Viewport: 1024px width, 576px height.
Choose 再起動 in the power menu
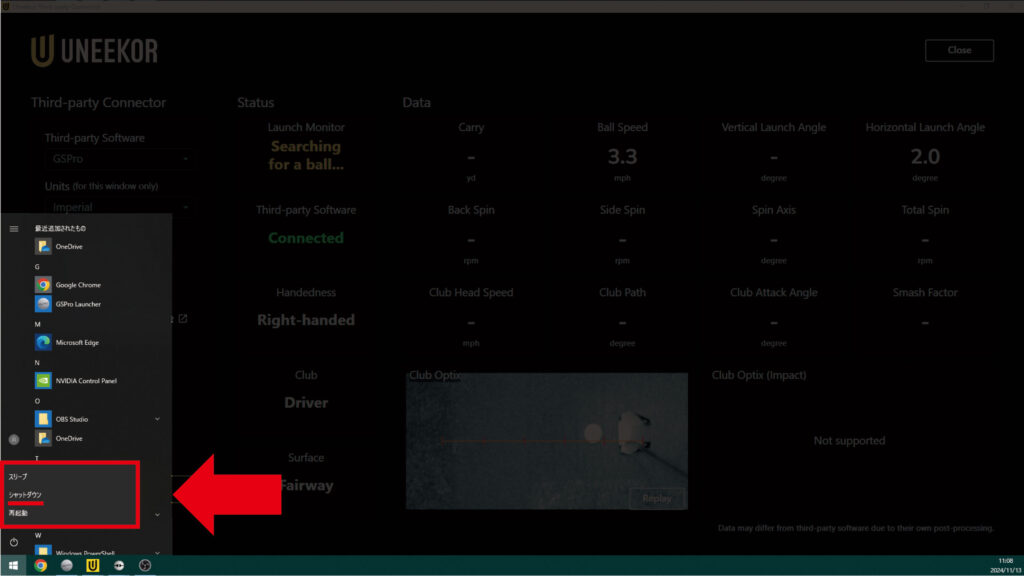pyautogui.click(x=19, y=513)
